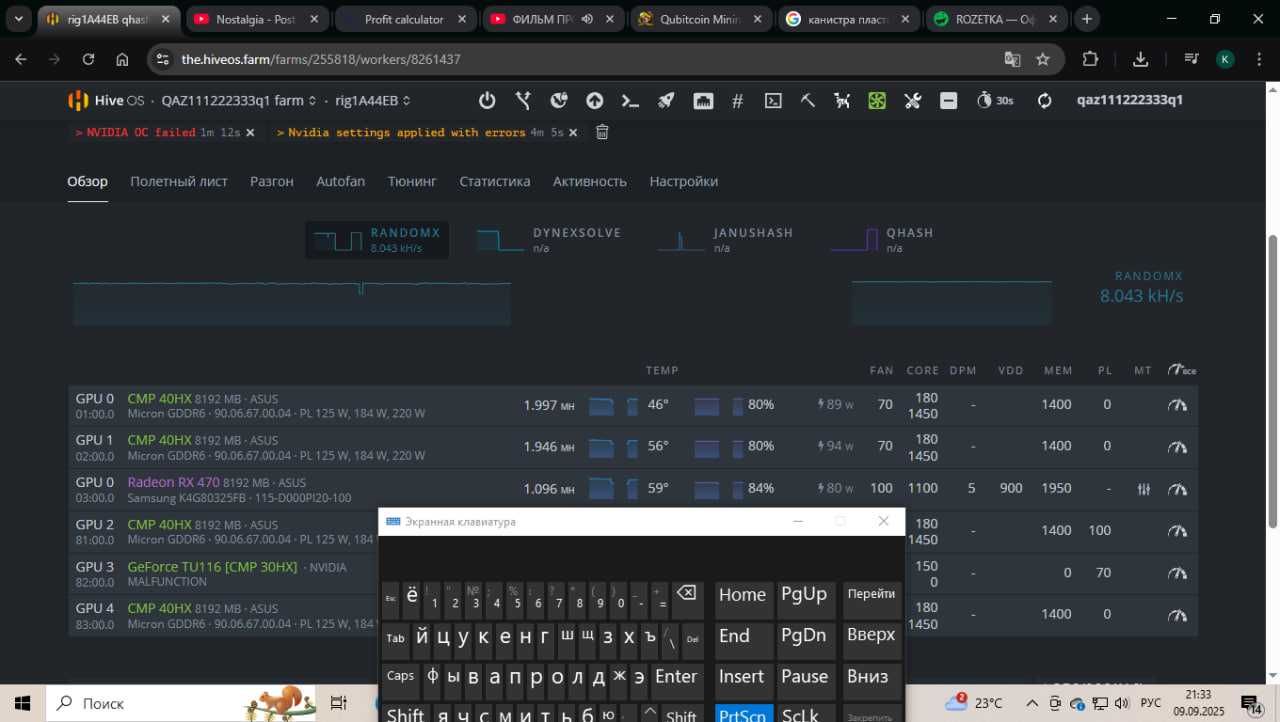Select the QHASH algorithm card
Image resolution: width=1280 pixels, height=722 pixels.
(882, 240)
